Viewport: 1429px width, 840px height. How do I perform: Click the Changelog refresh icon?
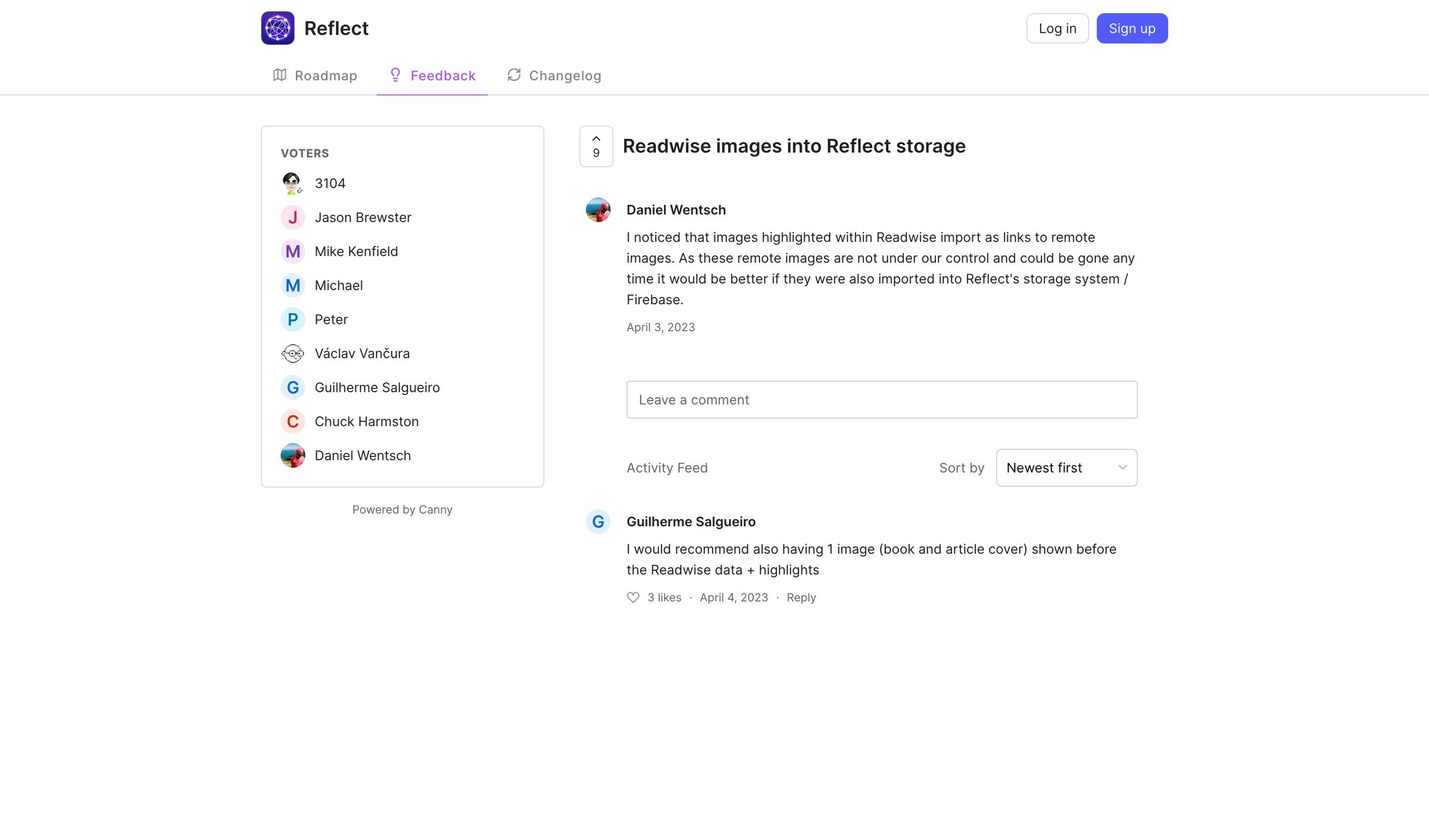click(514, 75)
